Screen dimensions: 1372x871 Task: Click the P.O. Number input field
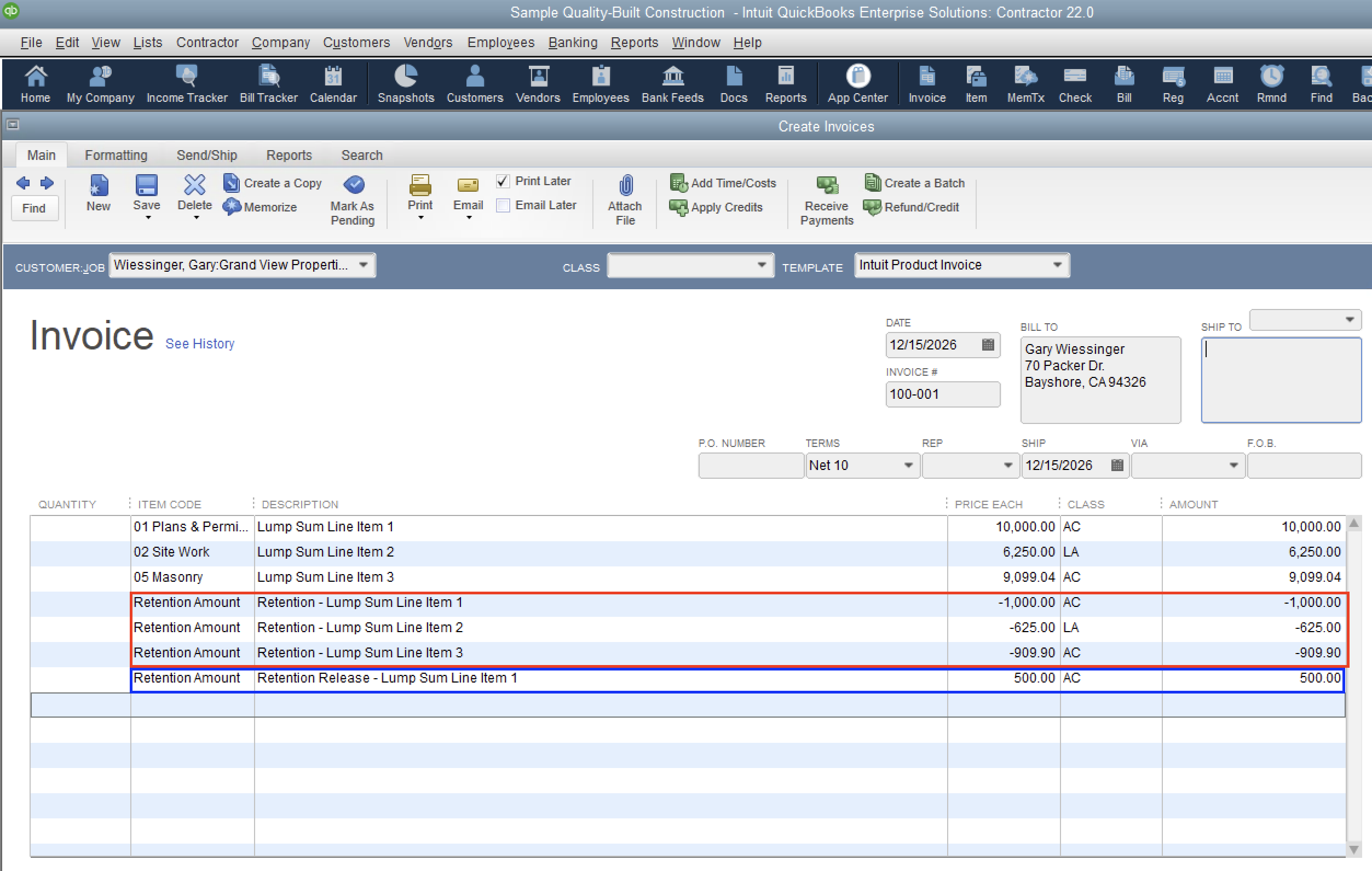[751, 466]
